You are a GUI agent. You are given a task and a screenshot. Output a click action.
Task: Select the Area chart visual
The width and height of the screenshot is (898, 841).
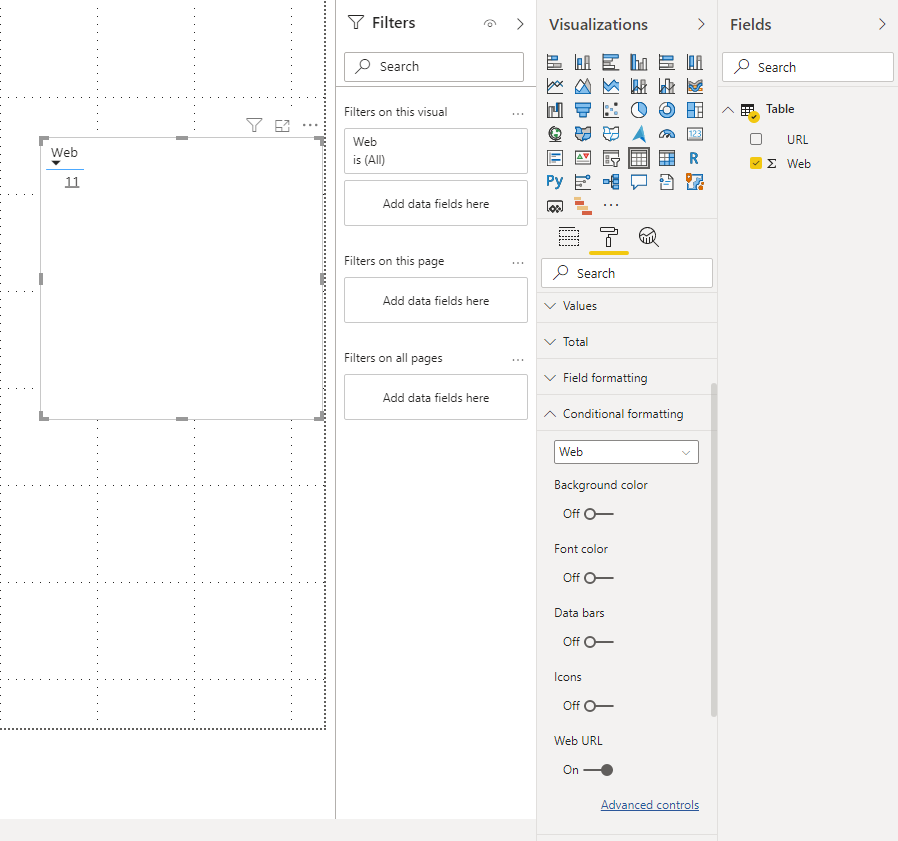tap(582, 86)
